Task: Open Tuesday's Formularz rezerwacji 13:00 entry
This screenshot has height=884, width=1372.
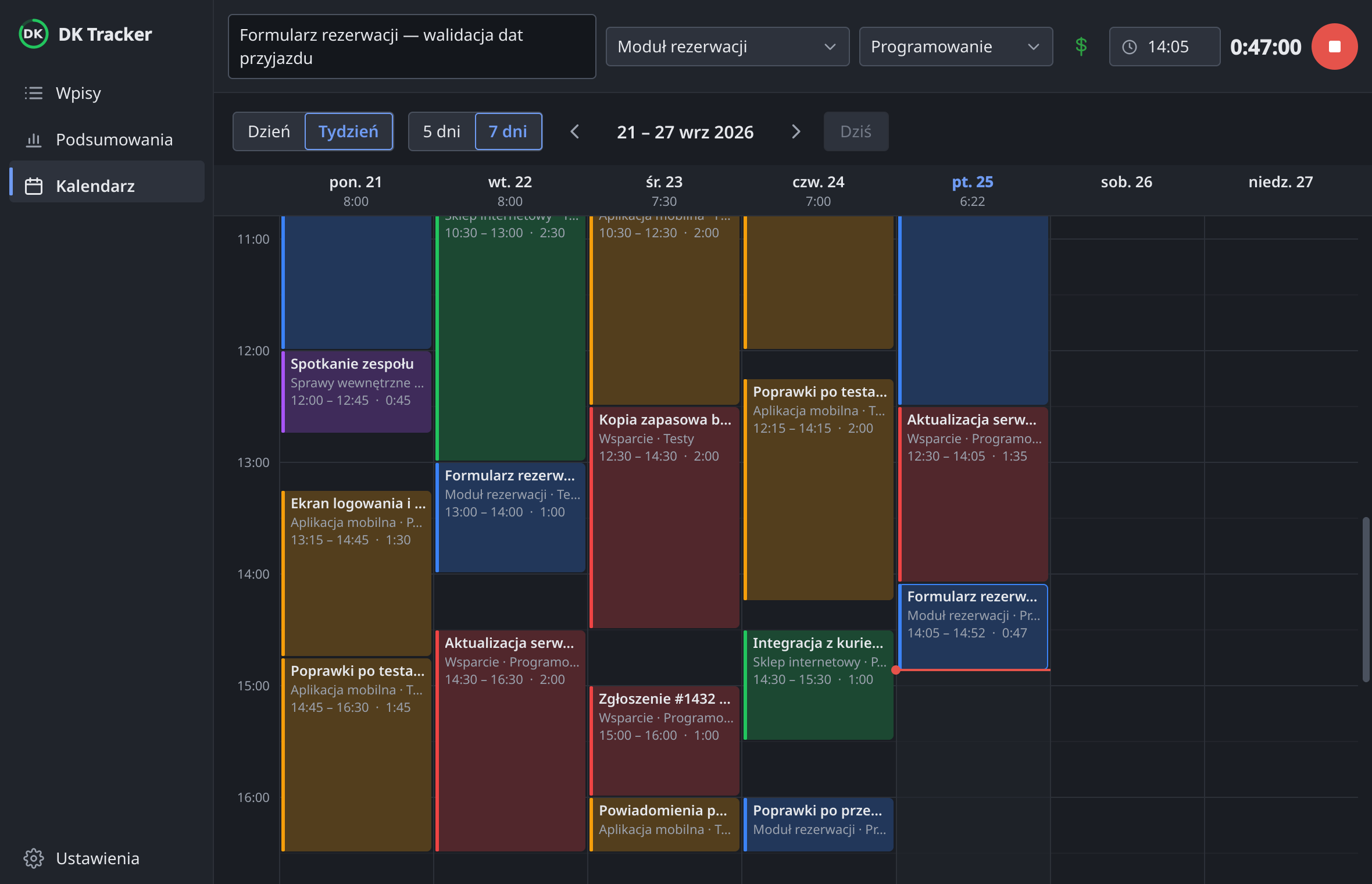Action: 510,517
